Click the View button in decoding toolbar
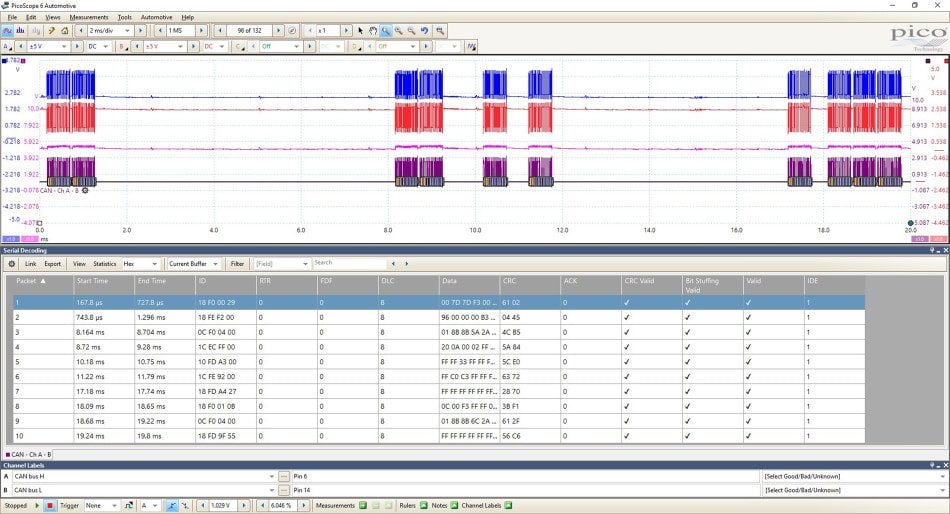The image size is (950, 514). (79, 264)
